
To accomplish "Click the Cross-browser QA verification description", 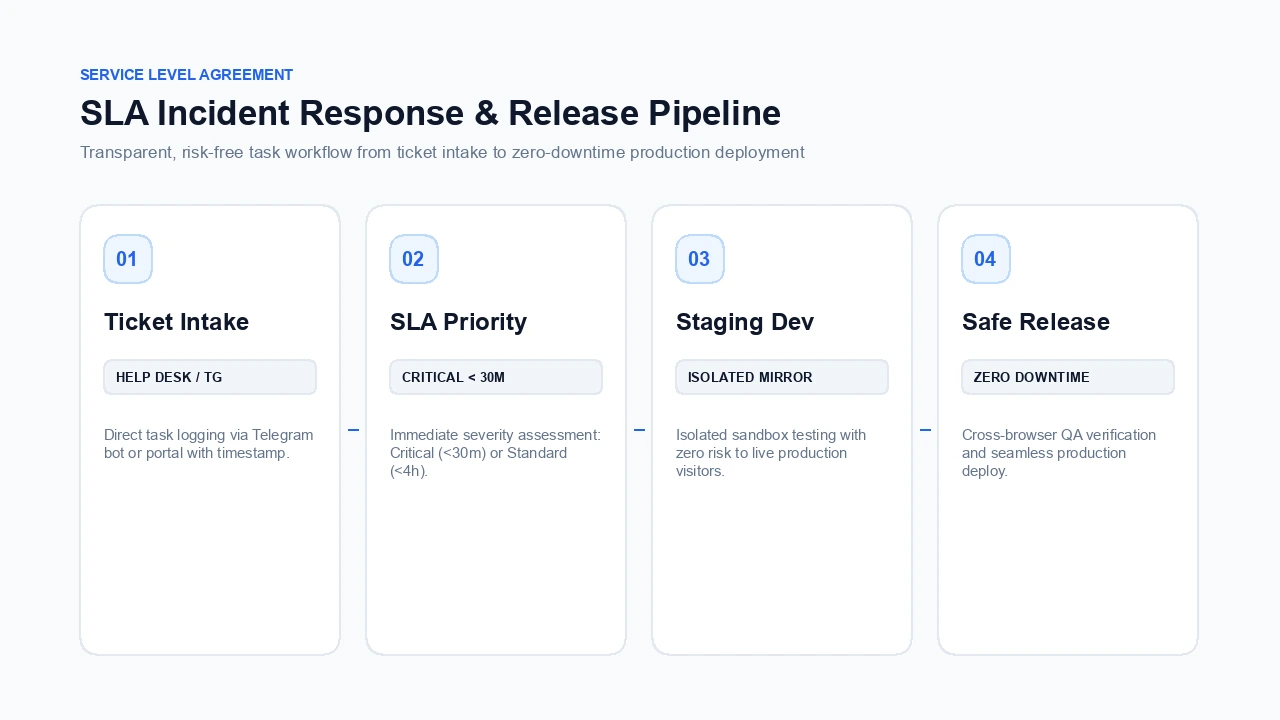I will click(x=1059, y=453).
